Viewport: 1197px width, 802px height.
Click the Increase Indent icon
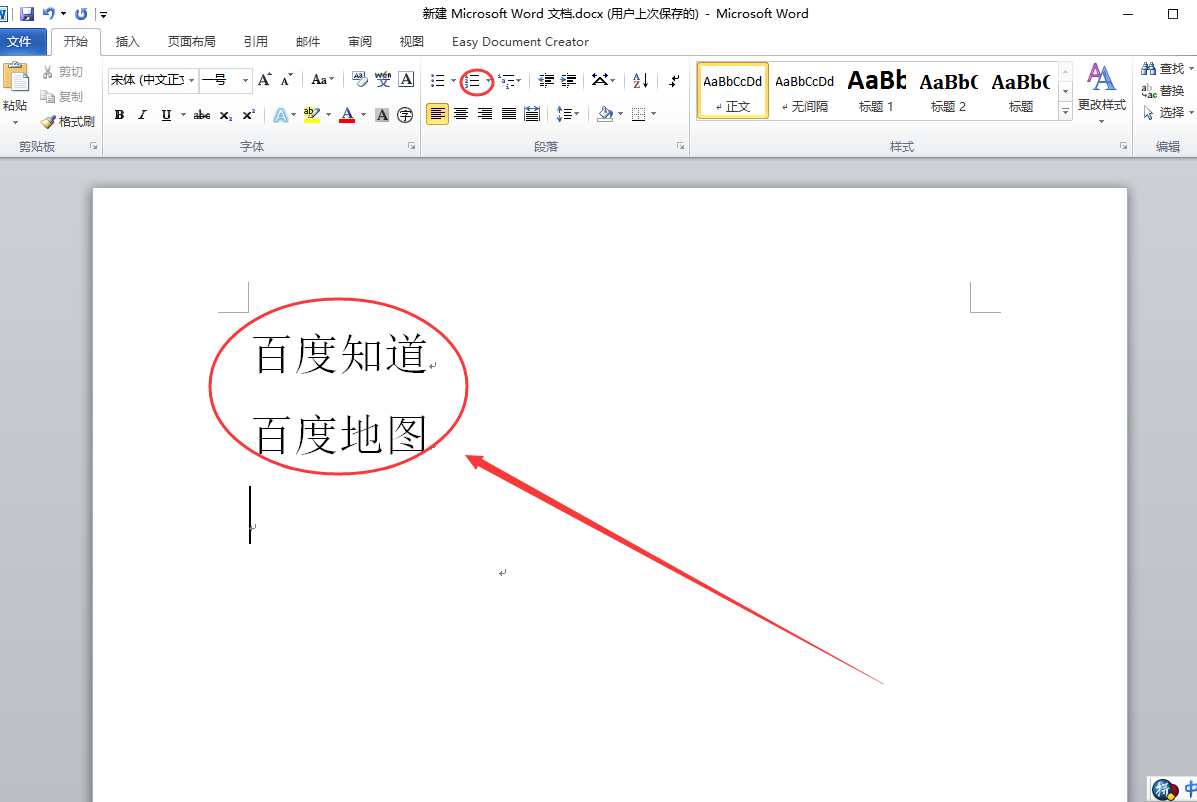coord(569,80)
